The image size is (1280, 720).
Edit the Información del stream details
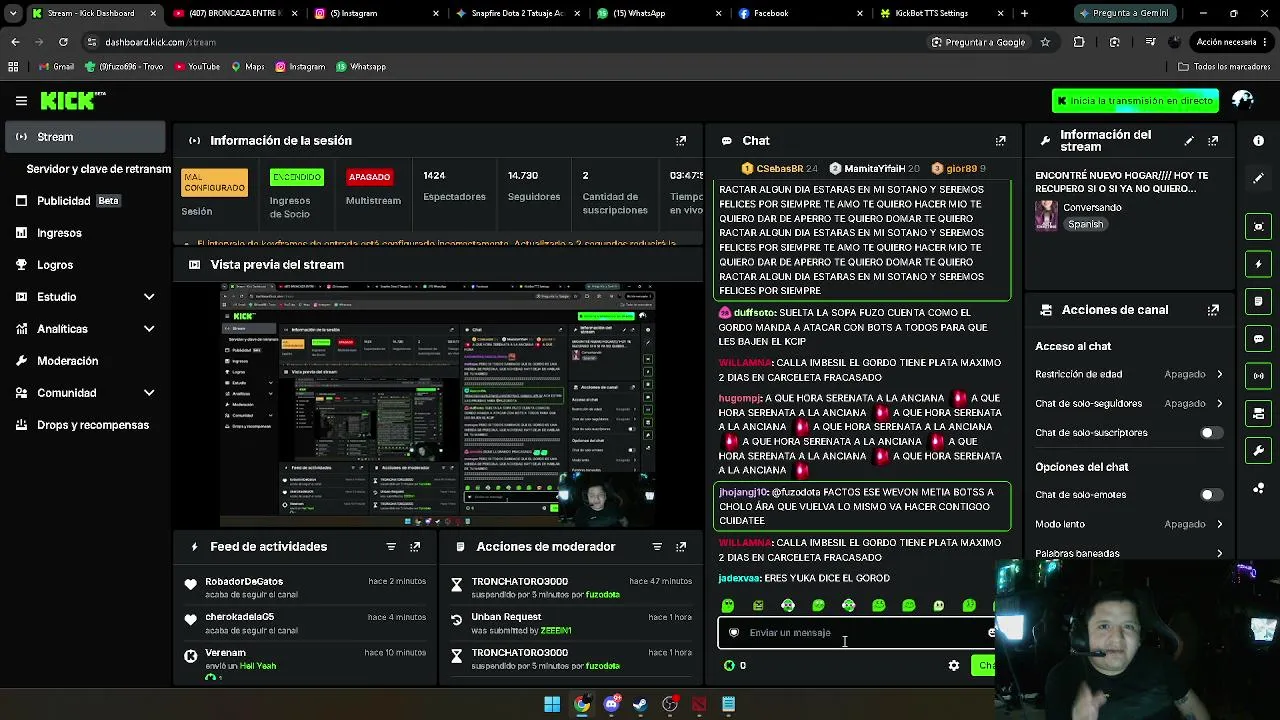[1189, 141]
